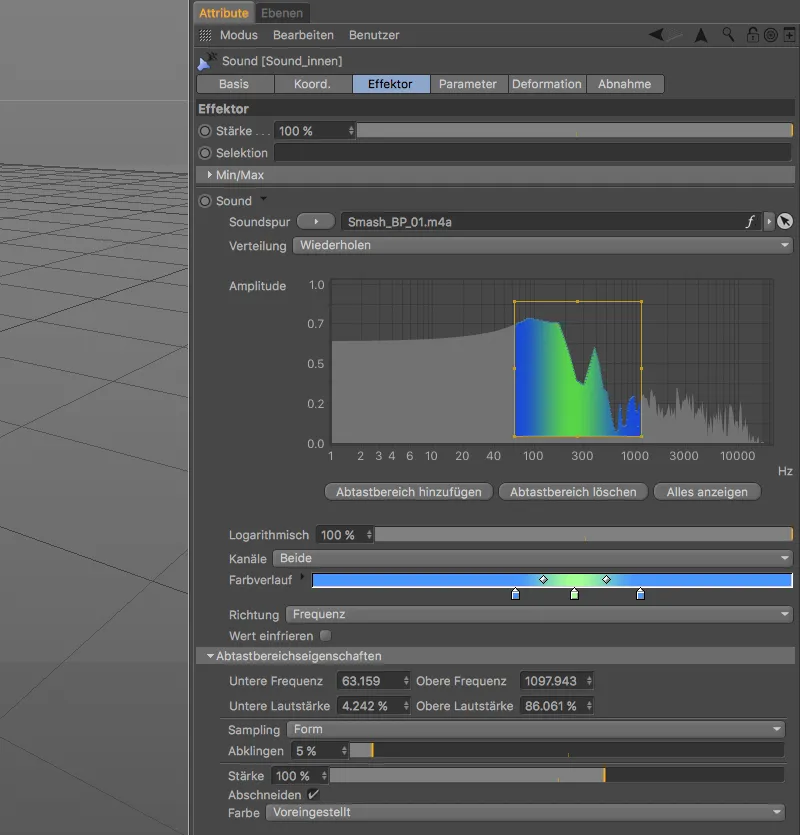Open attribute search with the magnifier icon

pos(728,35)
